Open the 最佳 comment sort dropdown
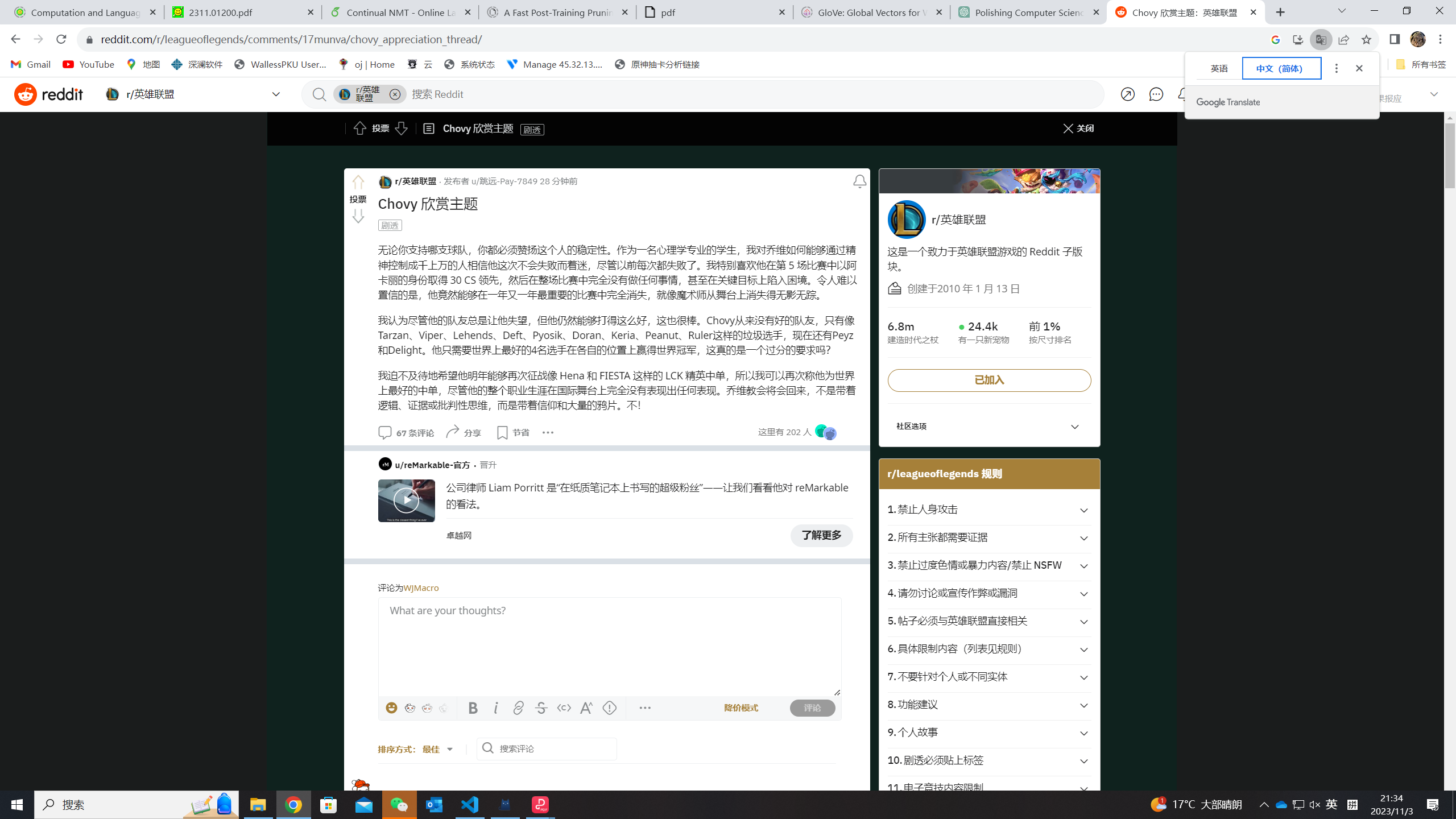 click(x=435, y=749)
